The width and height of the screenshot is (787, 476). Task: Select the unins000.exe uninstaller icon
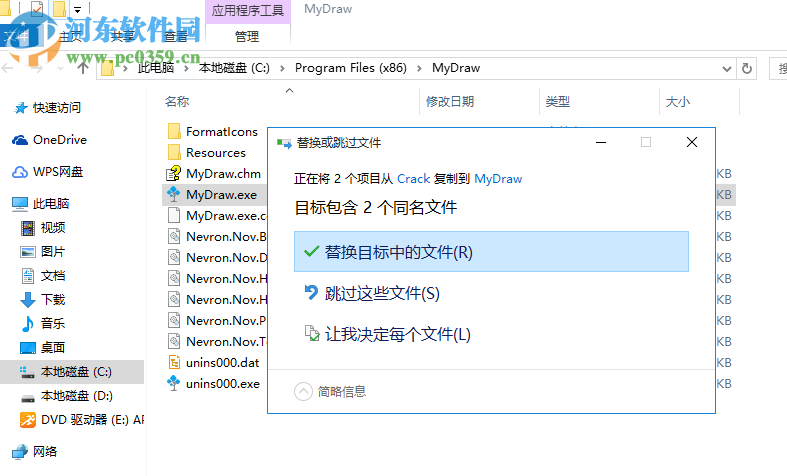tap(174, 383)
